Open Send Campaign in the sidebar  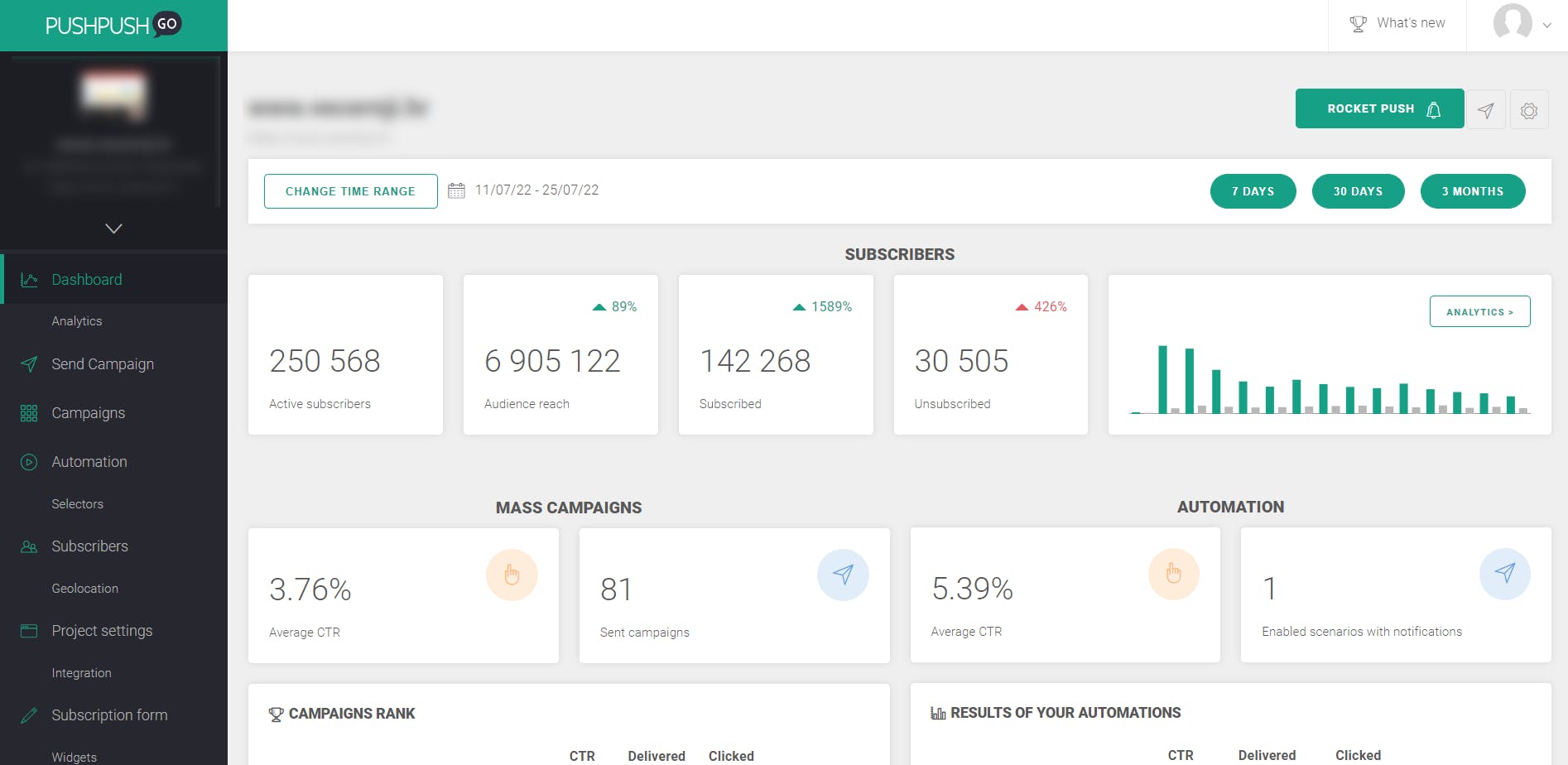point(103,364)
